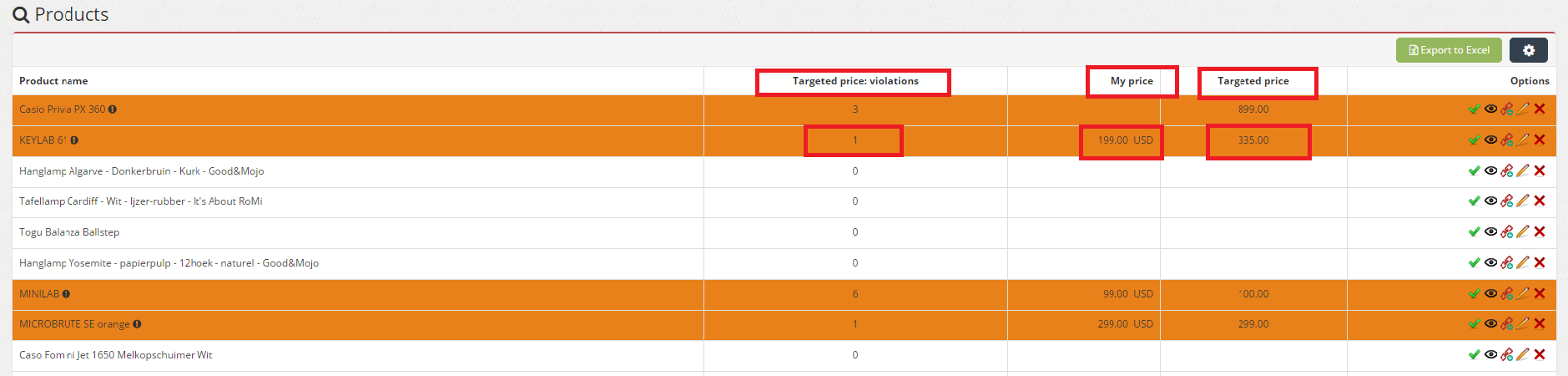The height and width of the screenshot is (376, 1568).
Task: Add link for KEYLAB 61 product
Action: point(1507,140)
